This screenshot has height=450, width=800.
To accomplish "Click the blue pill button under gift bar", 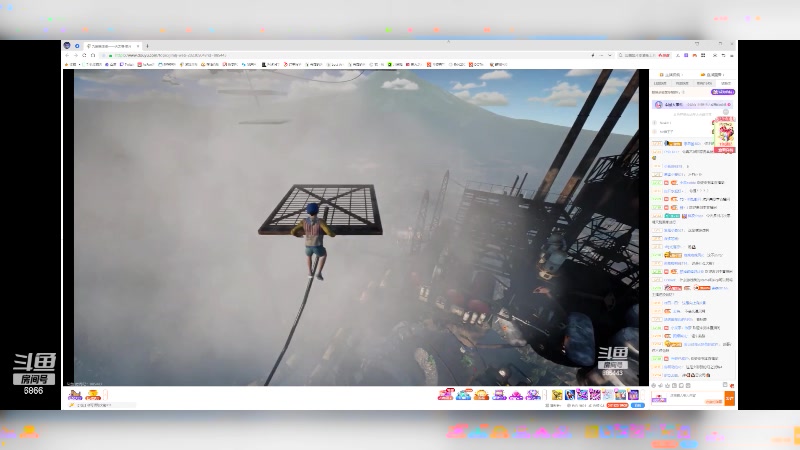I will [x=638, y=405].
